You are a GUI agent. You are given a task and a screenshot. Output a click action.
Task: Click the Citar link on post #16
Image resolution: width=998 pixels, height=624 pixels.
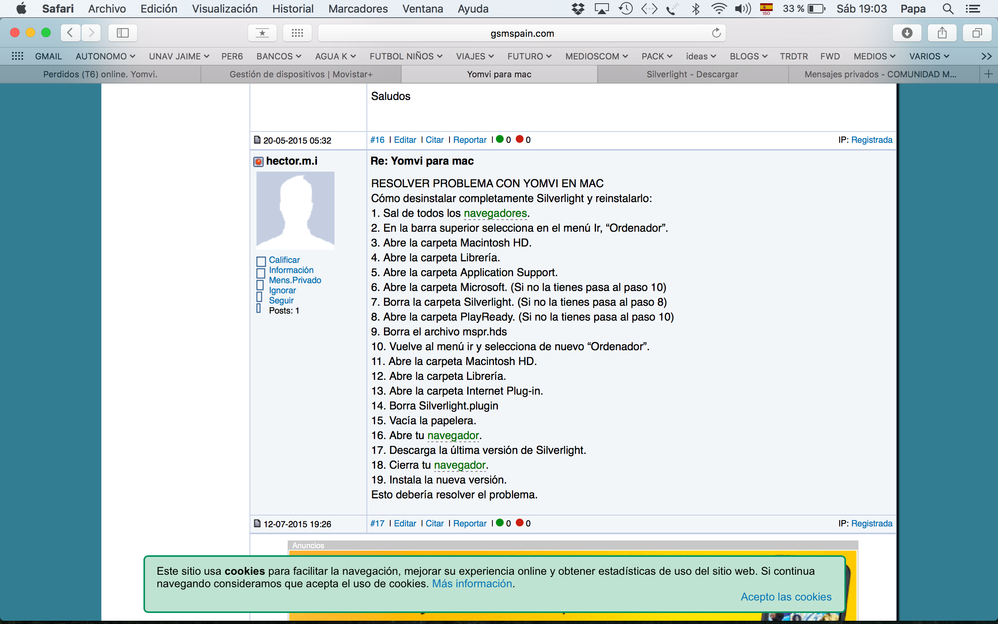[435, 140]
